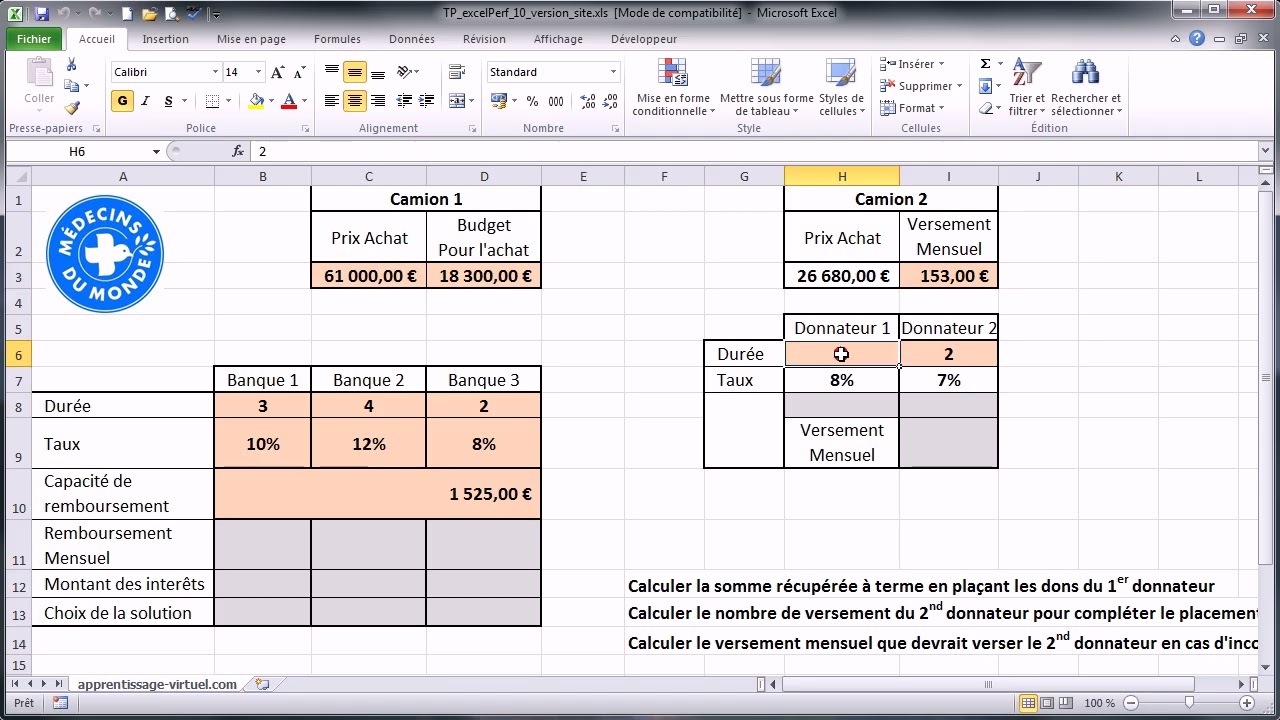Viewport: 1280px width, 720px height.
Task: Open the Fichier tab
Action: pyautogui.click(x=34, y=39)
